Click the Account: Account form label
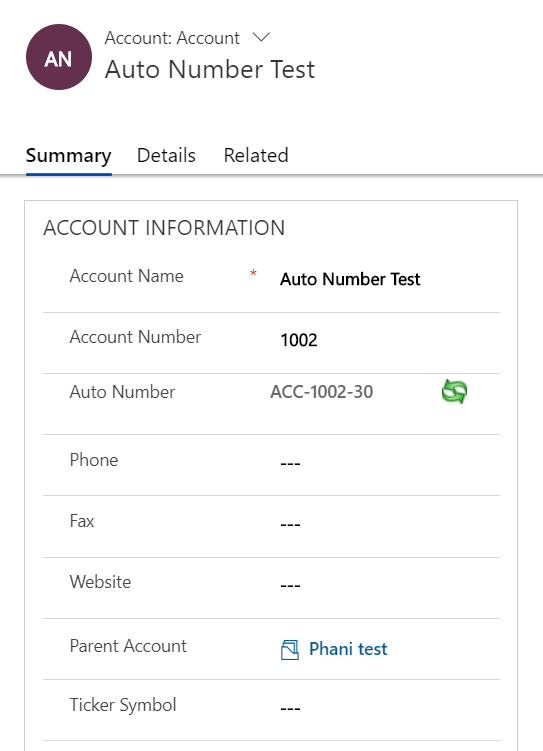This screenshot has width=543, height=751. 172,38
